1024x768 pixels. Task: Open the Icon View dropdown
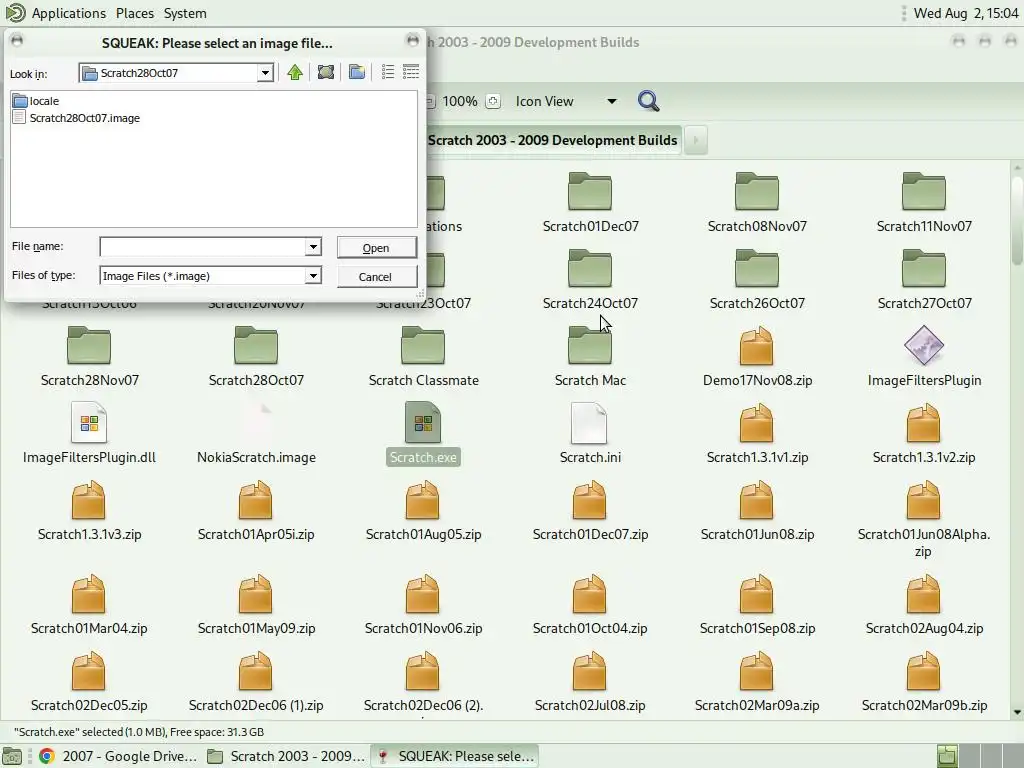pos(566,101)
